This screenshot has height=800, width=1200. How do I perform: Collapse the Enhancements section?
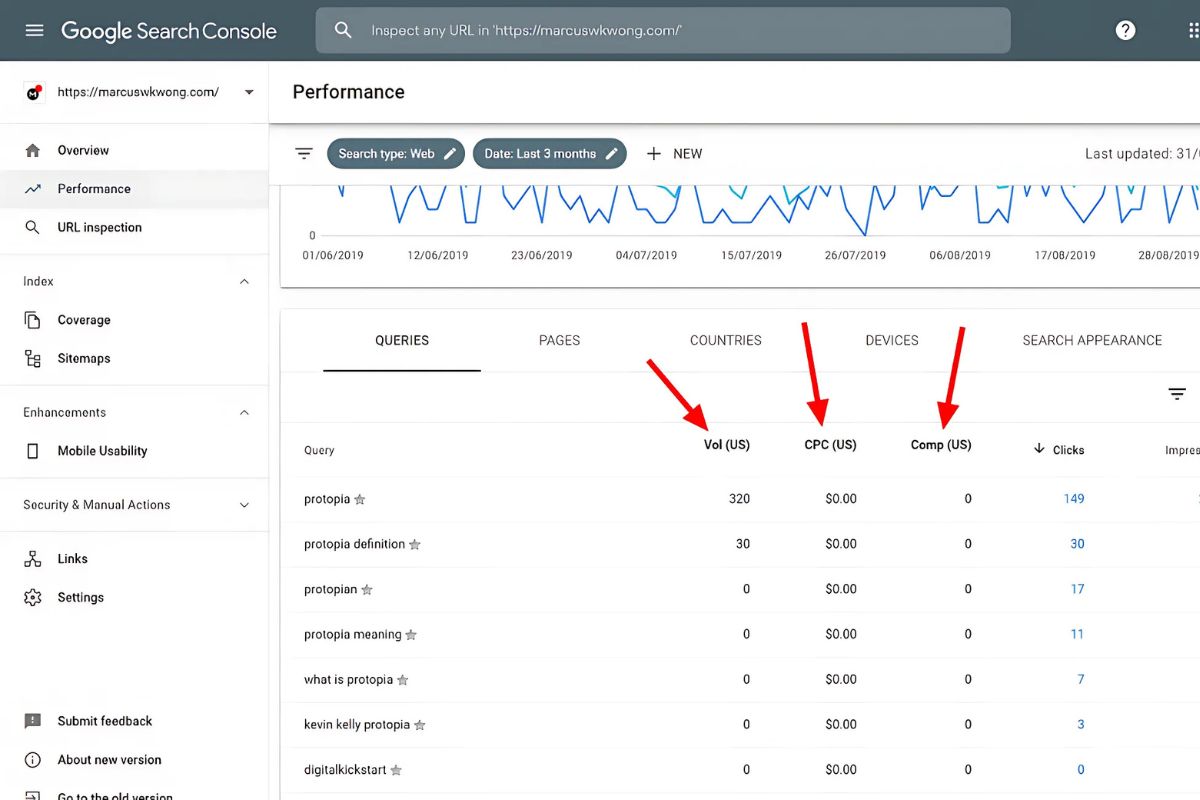(244, 413)
